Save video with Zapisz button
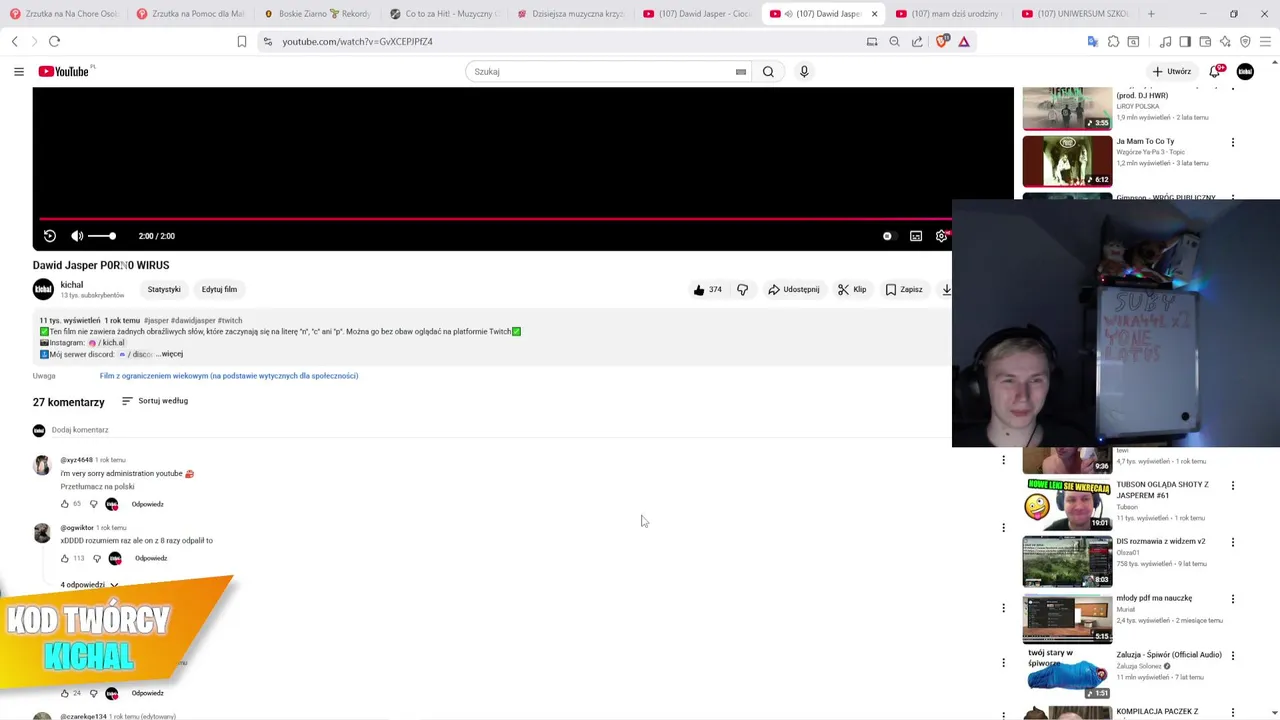1280x720 pixels. coord(904,290)
